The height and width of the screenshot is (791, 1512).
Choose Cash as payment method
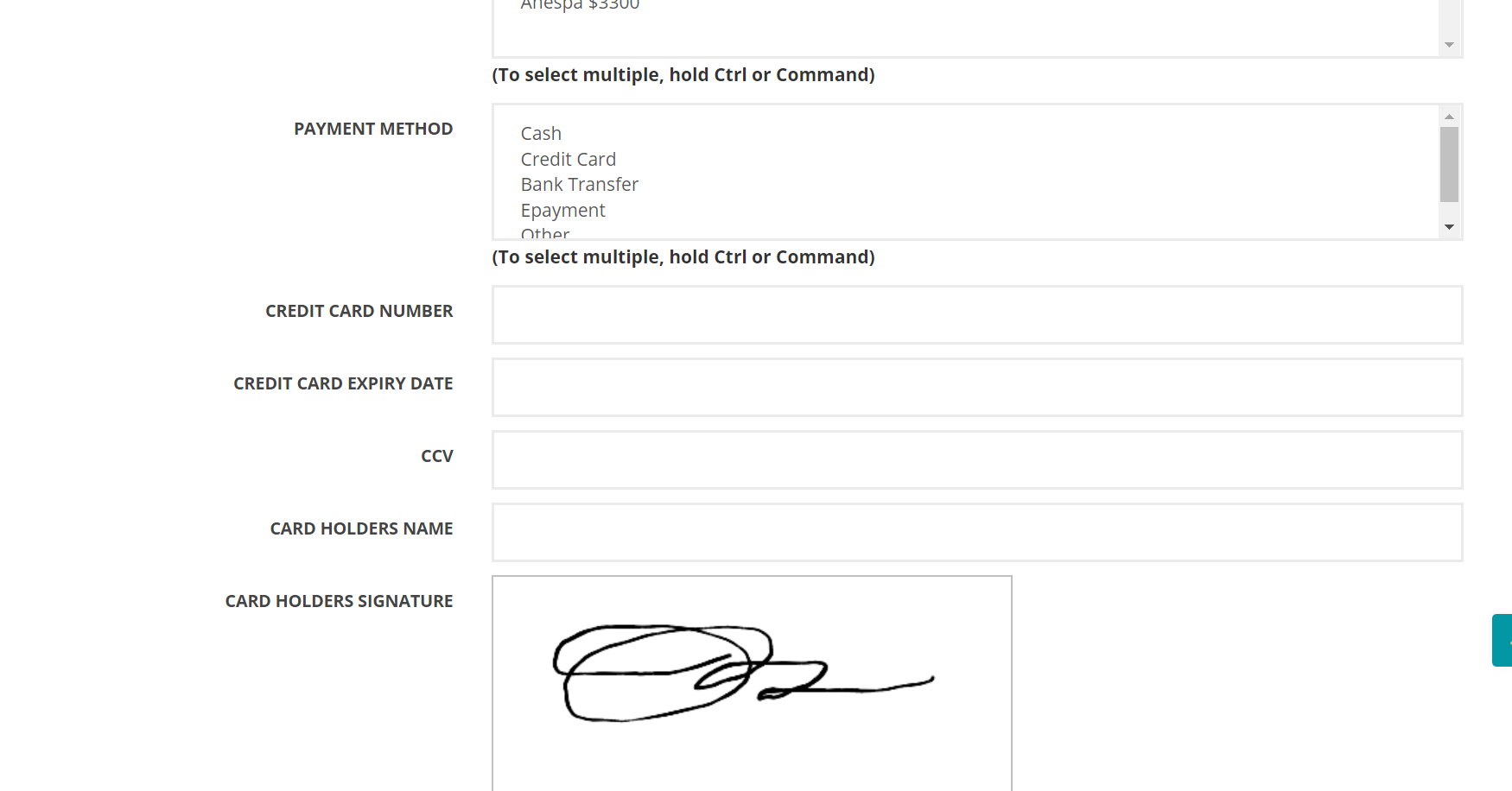pyautogui.click(x=541, y=134)
